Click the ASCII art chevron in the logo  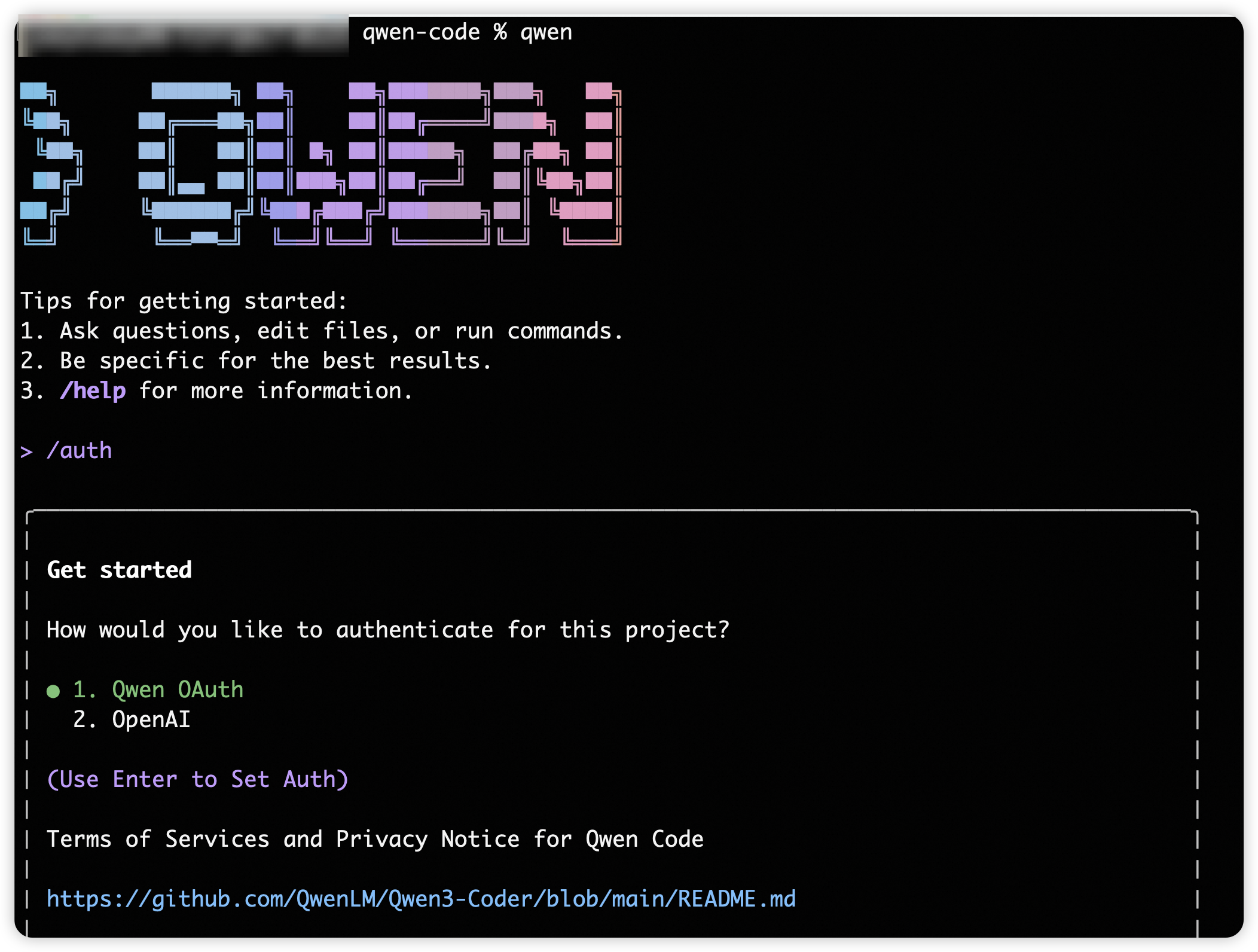[x=51, y=163]
